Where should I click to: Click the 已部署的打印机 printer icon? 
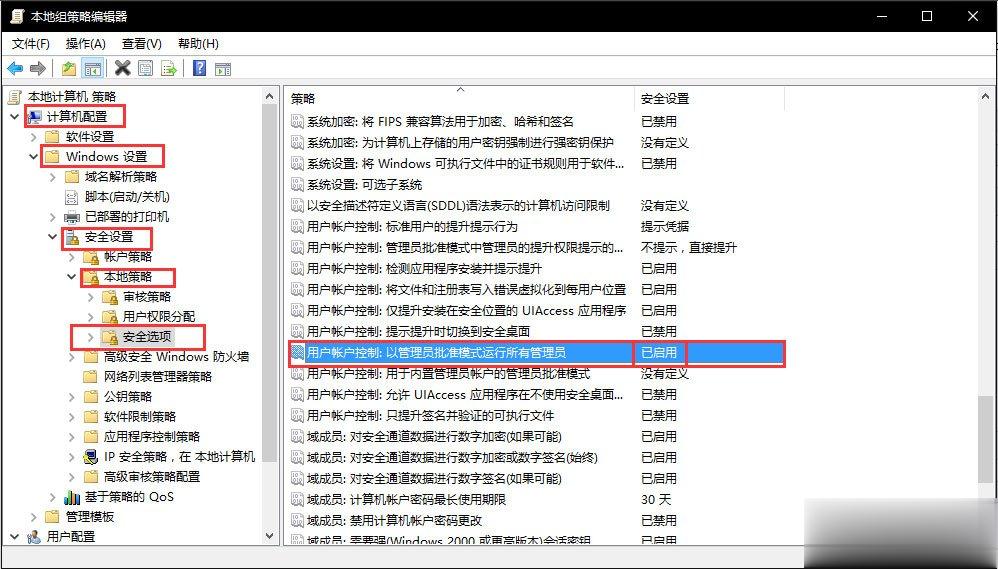point(72,216)
